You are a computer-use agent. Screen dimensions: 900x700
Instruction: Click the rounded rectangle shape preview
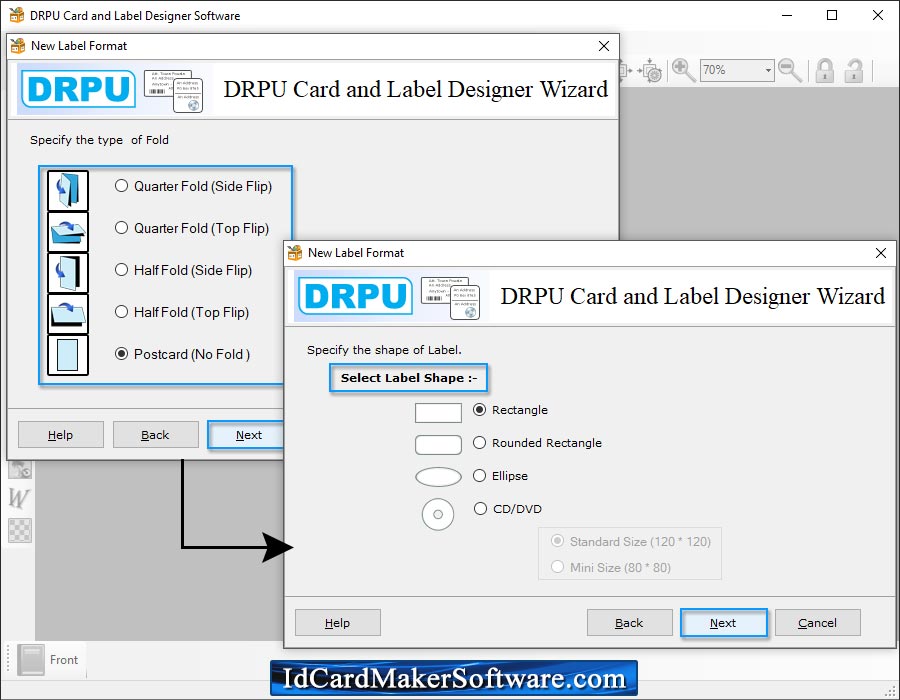(x=439, y=445)
